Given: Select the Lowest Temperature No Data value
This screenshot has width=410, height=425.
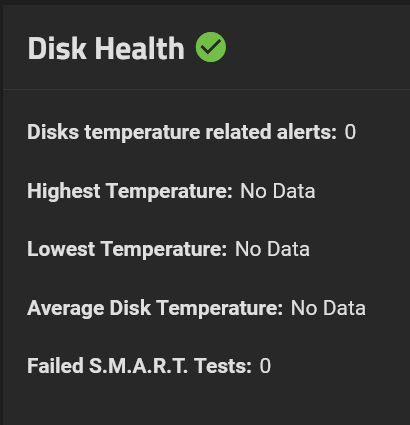Looking at the screenshot, I should (x=272, y=249).
